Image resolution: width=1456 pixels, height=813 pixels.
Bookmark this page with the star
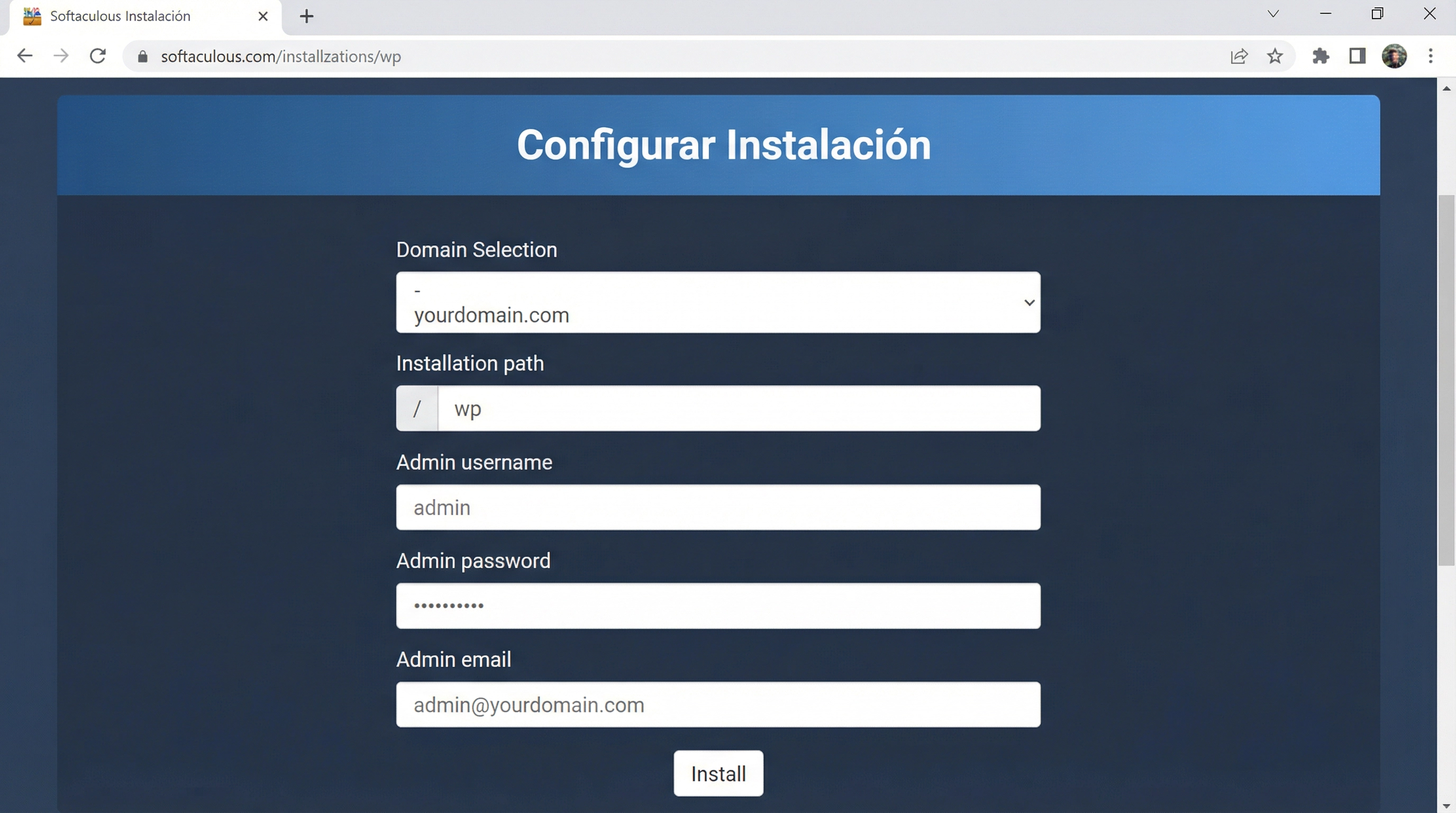click(x=1275, y=56)
